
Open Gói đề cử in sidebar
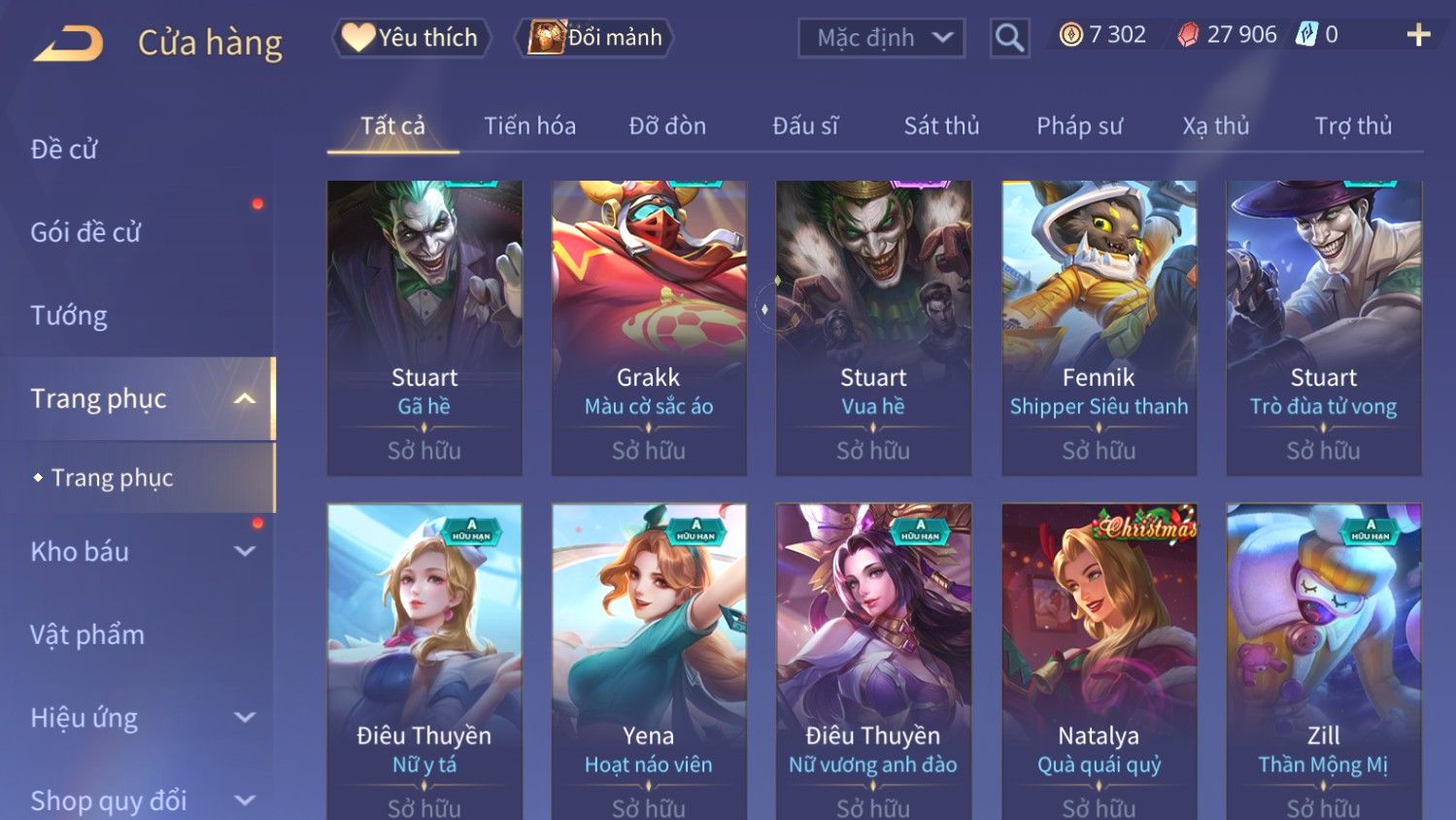pyautogui.click(x=85, y=232)
